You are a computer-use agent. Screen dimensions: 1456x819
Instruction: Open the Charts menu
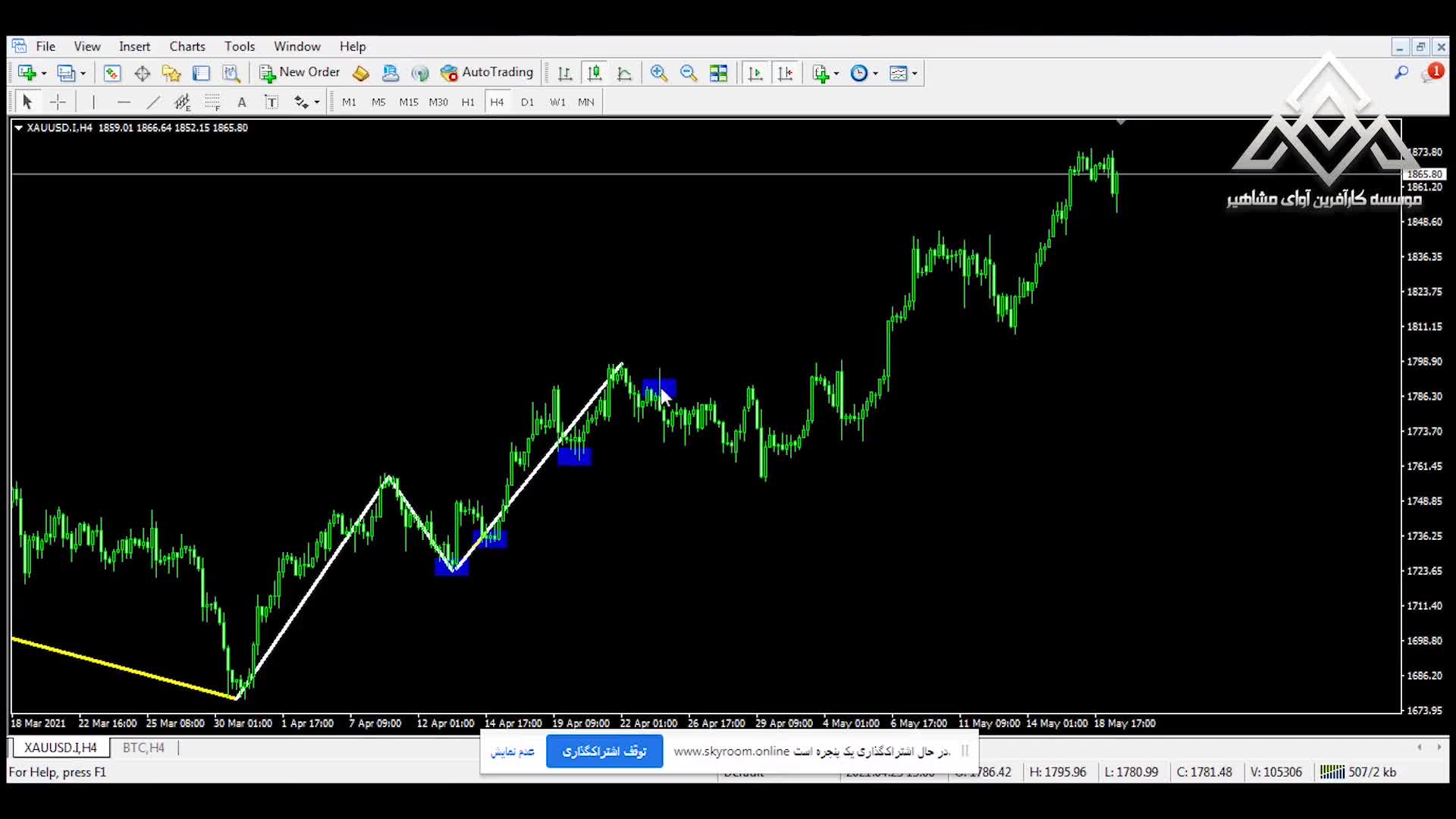point(187,46)
